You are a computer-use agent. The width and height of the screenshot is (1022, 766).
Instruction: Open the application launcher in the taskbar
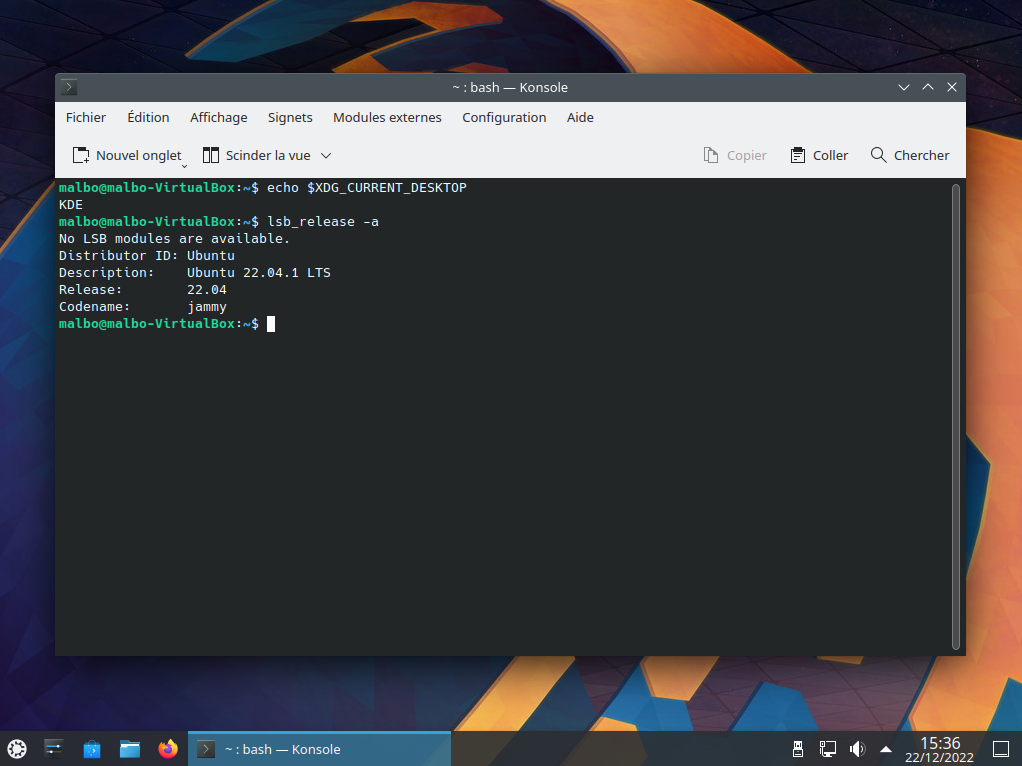click(x=17, y=749)
